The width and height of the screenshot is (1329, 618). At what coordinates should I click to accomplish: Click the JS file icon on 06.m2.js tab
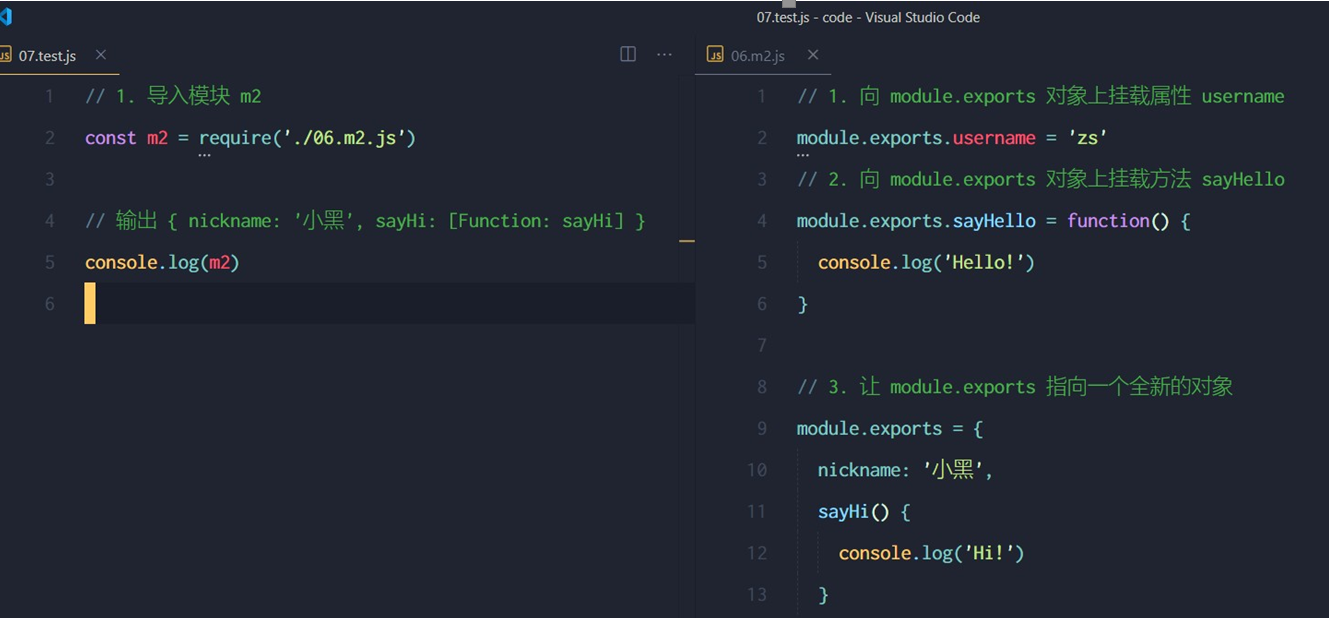[x=715, y=55]
